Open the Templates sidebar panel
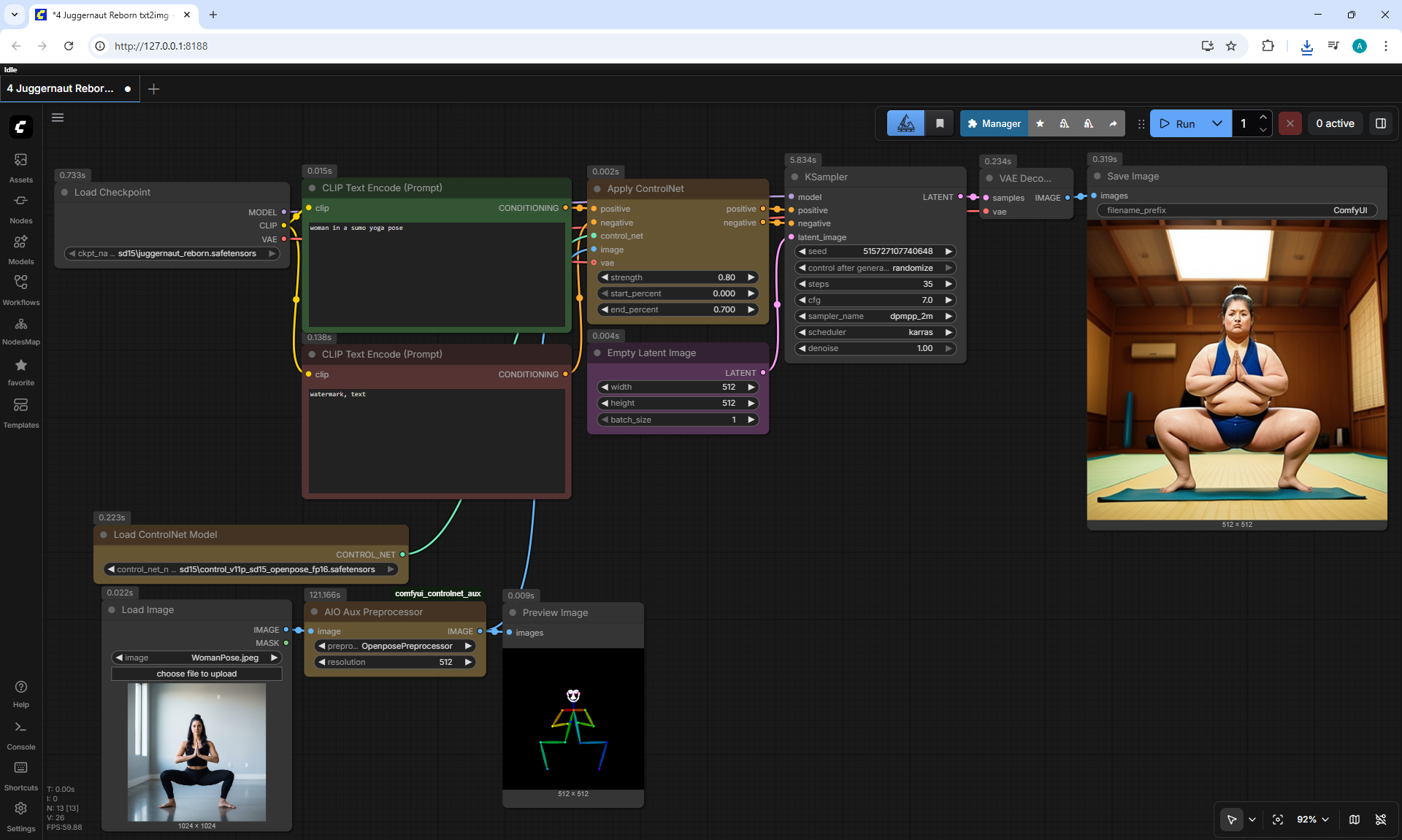This screenshot has height=840, width=1402. point(20,413)
